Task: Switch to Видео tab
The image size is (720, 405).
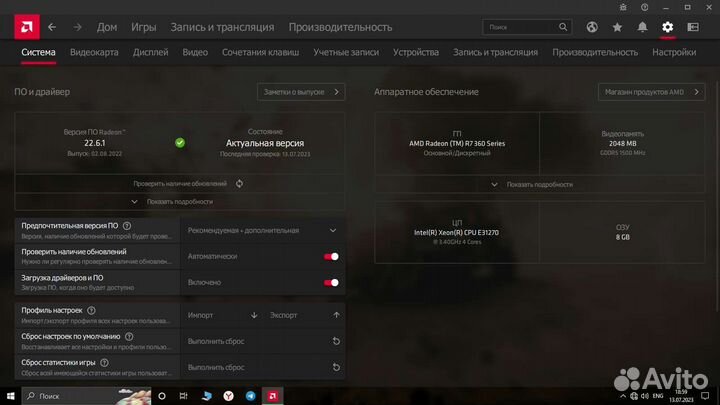Action: (195, 52)
